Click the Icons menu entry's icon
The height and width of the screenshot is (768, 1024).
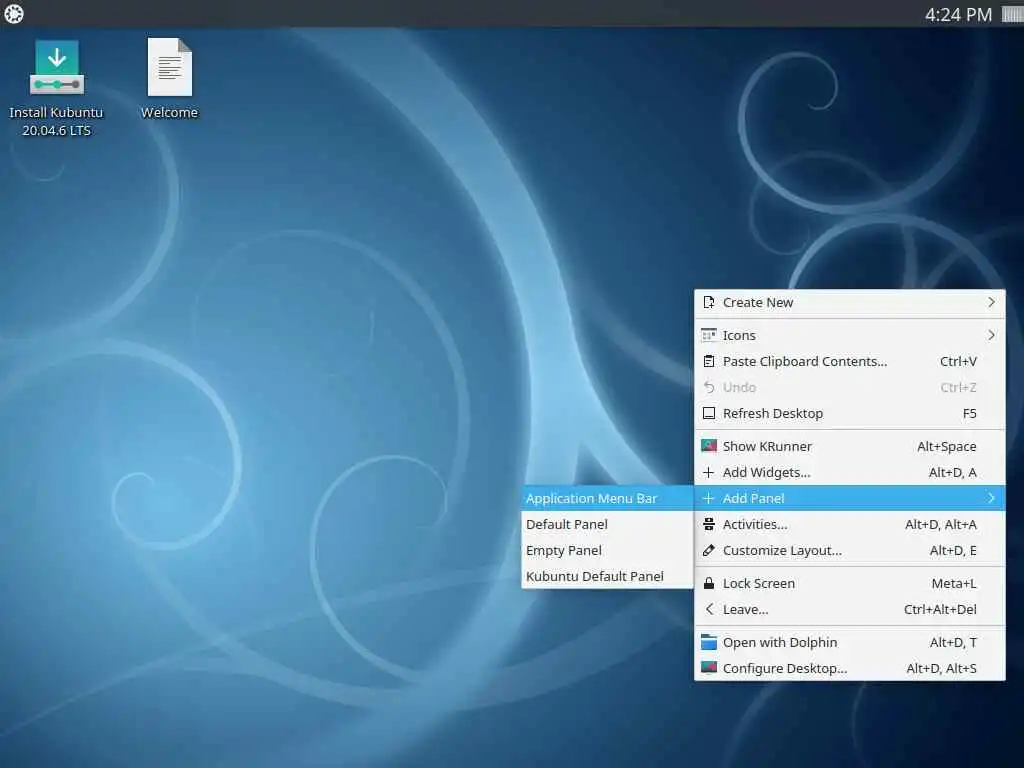709,335
